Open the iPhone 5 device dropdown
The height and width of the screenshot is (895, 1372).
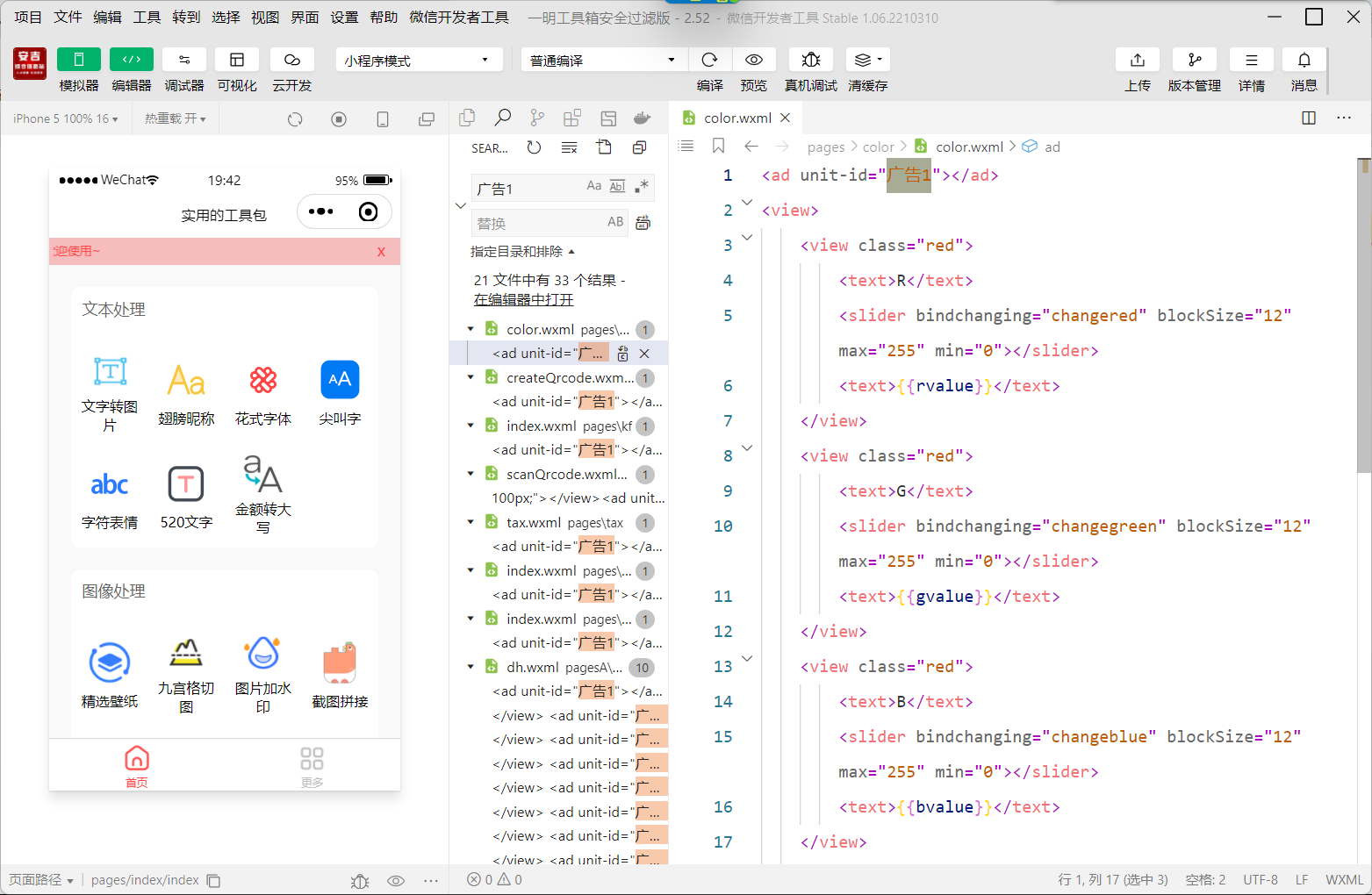[66, 118]
